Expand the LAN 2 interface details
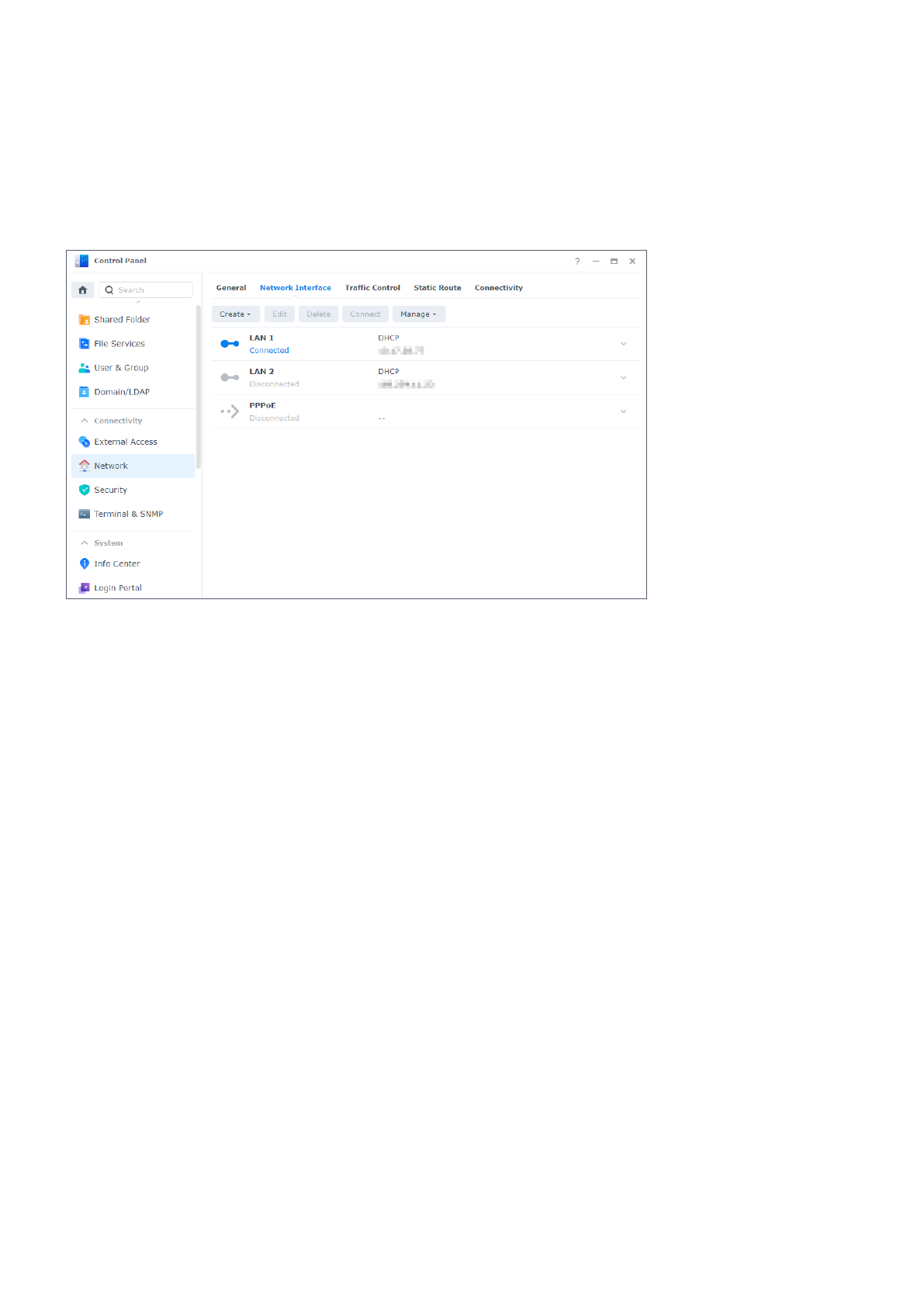This screenshot has height=1307, width=924. coord(623,378)
